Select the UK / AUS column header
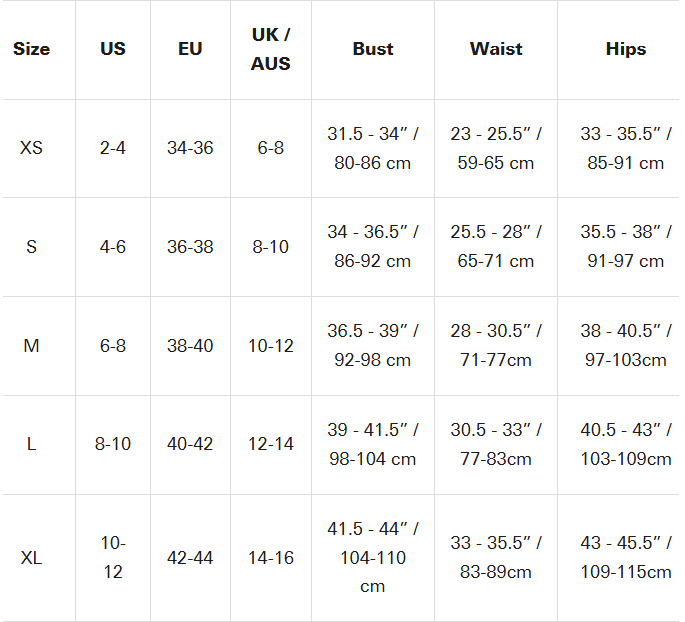This screenshot has height=622, width=685. tap(271, 49)
